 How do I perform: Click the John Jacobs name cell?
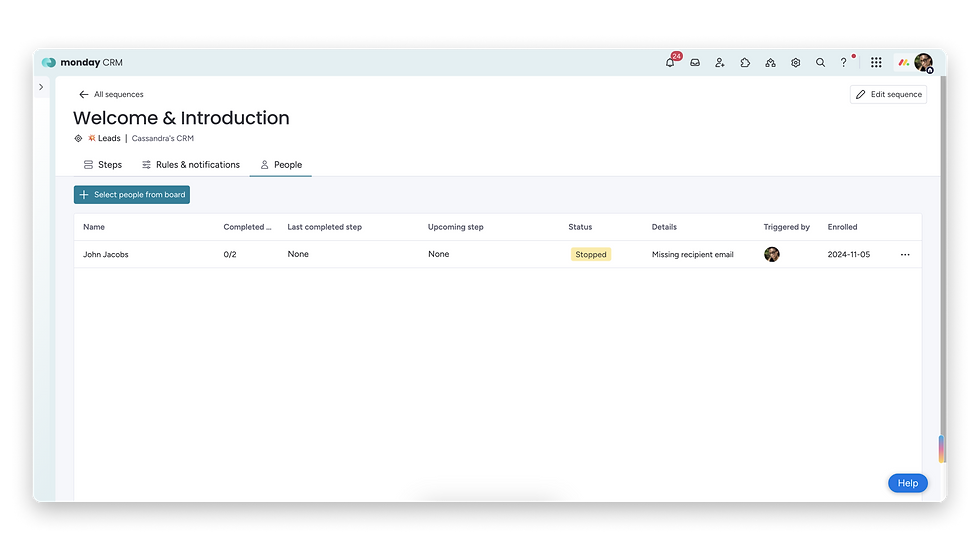pyautogui.click(x=106, y=254)
